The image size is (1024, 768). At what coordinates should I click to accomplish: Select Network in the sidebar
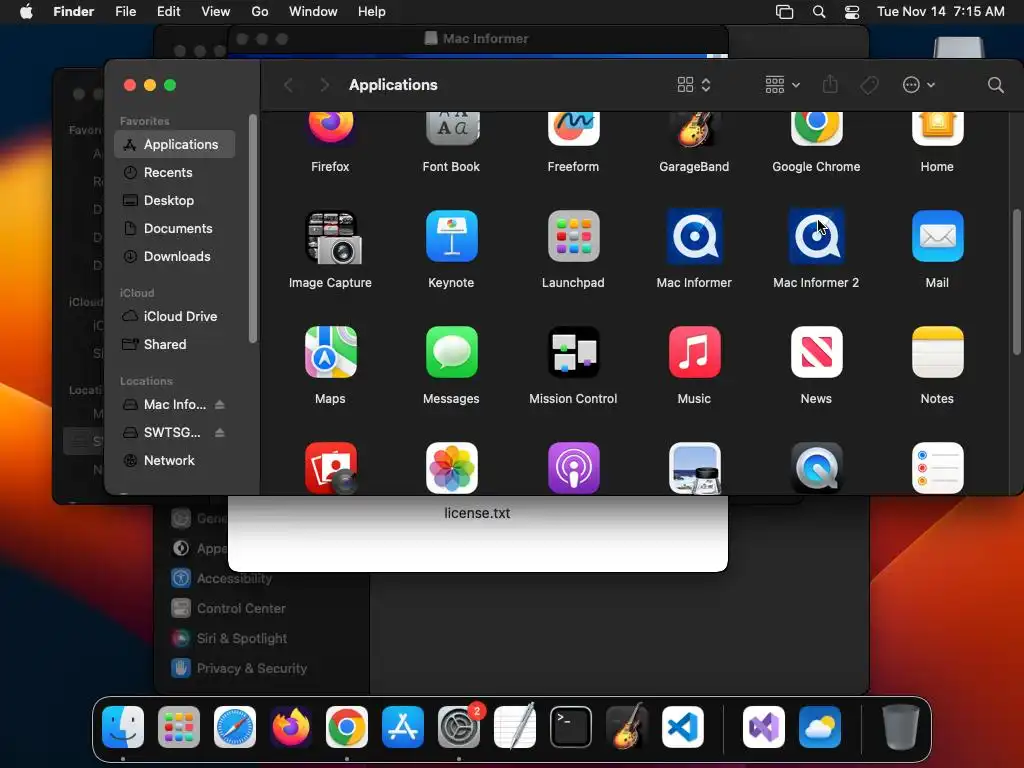(x=174, y=460)
